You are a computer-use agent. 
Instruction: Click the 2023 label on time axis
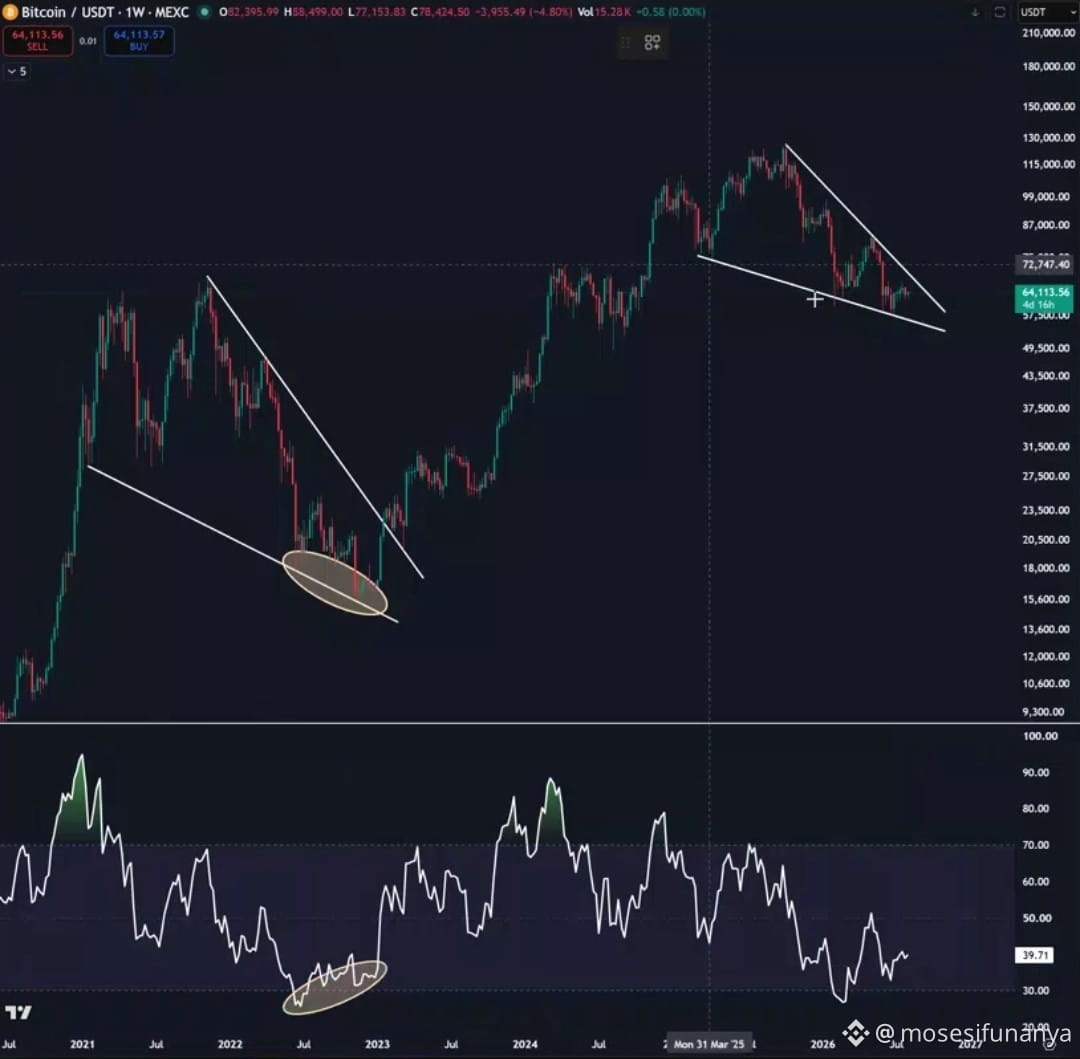[x=377, y=1044]
